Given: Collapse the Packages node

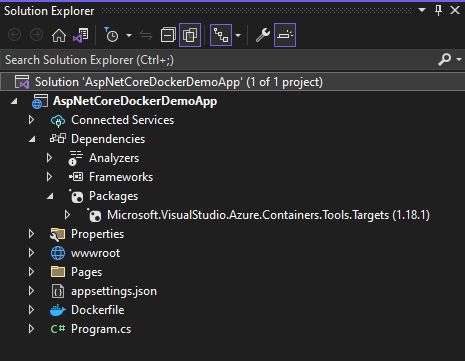Looking at the screenshot, I should point(50,196).
